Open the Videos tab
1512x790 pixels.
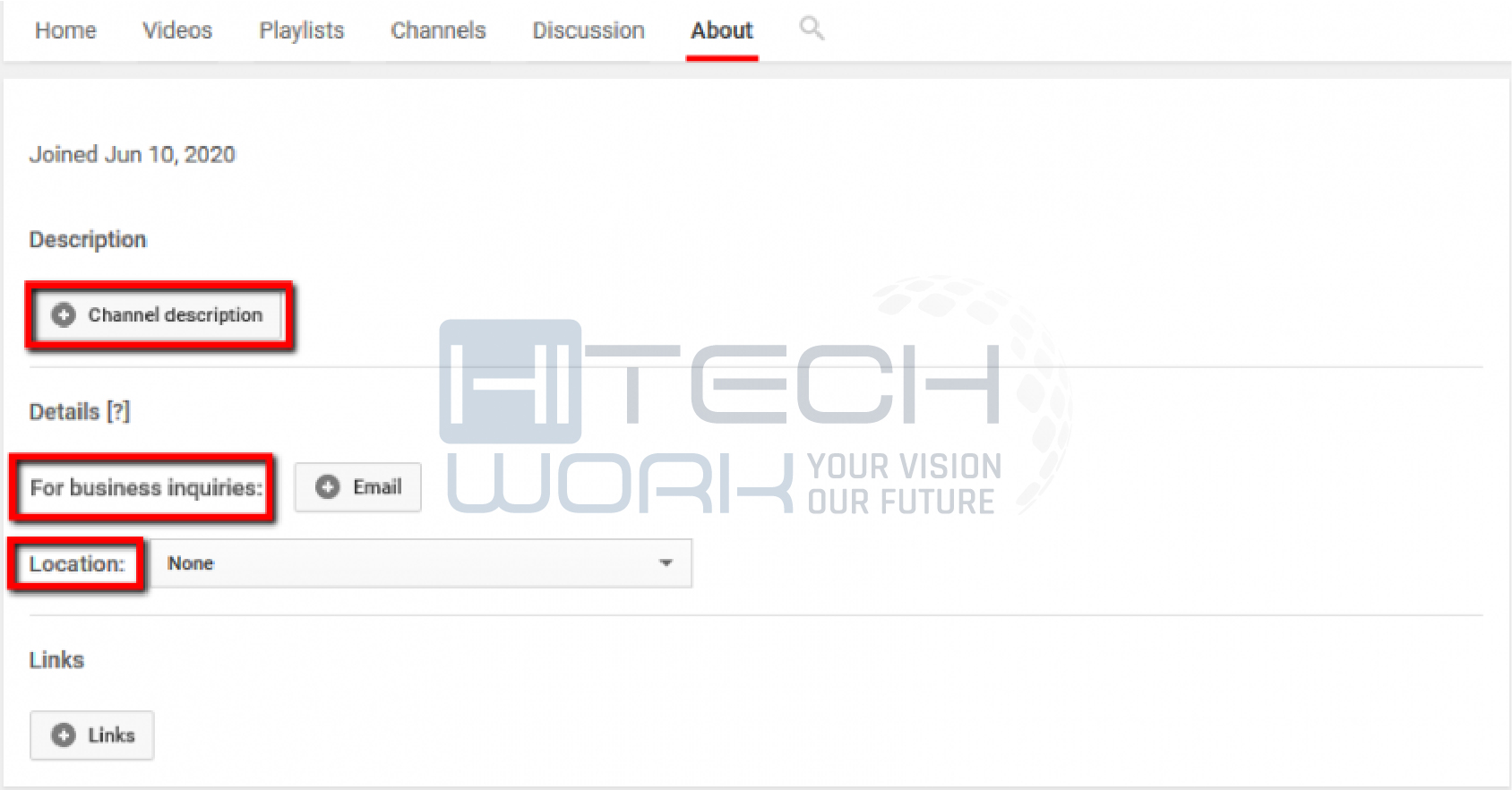(x=177, y=30)
